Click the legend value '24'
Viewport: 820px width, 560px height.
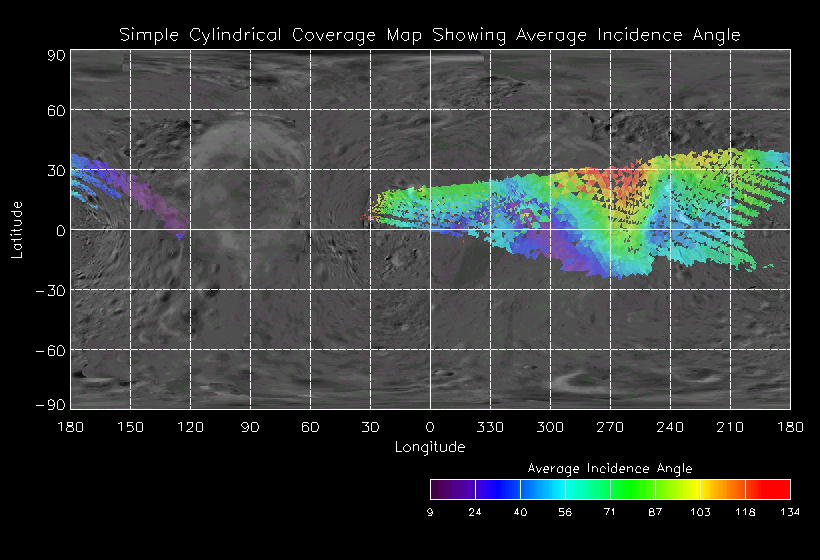point(475,512)
